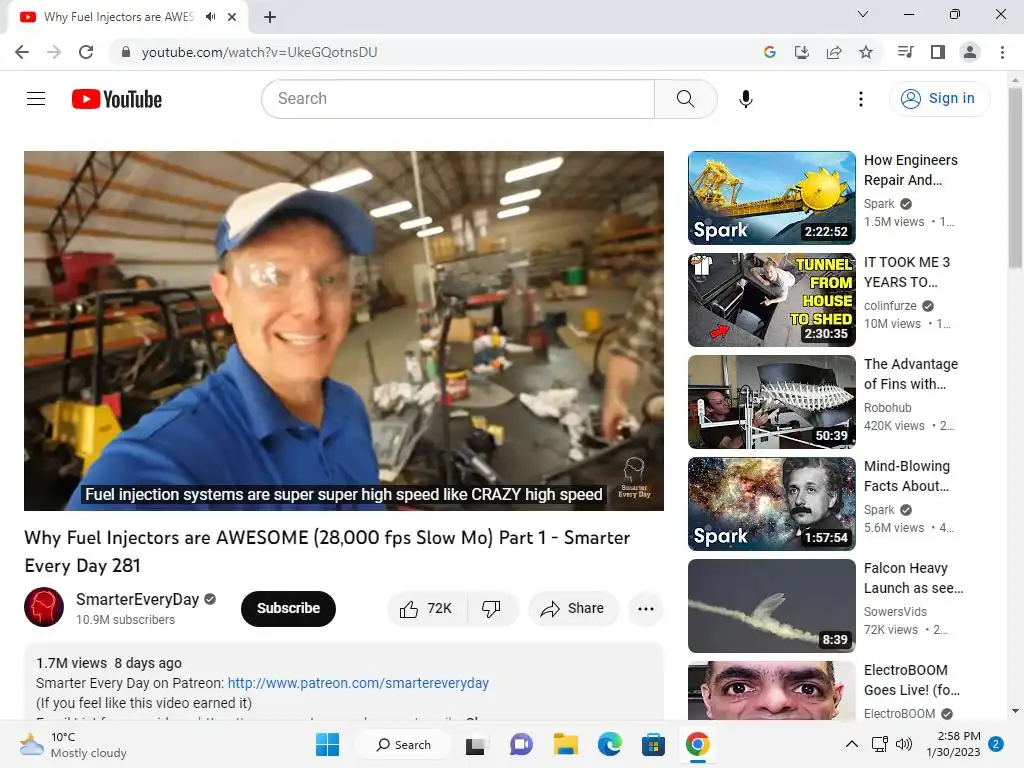Click the YouTube search field
This screenshot has width=1024, height=768.
tap(458, 99)
